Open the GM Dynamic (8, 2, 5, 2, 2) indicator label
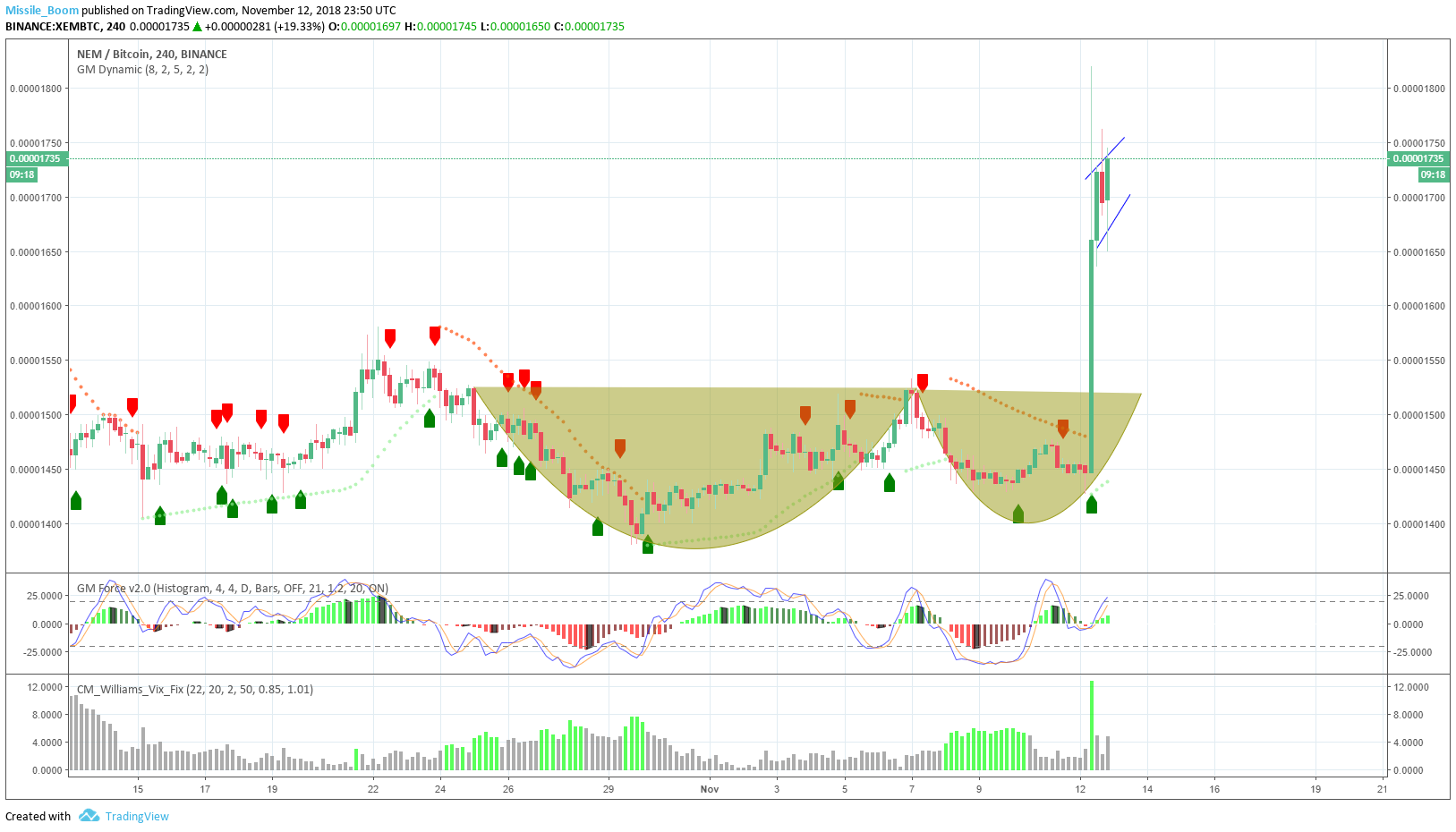1456x832 pixels. pos(143,70)
